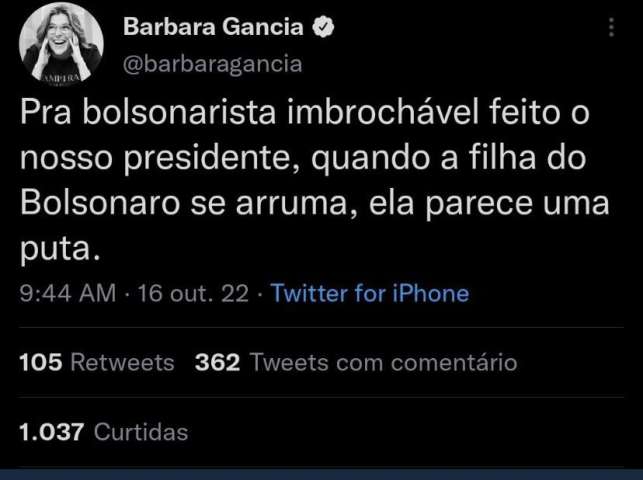Click the blue verified badge
This screenshot has height=480, width=643.
(324, 29)
